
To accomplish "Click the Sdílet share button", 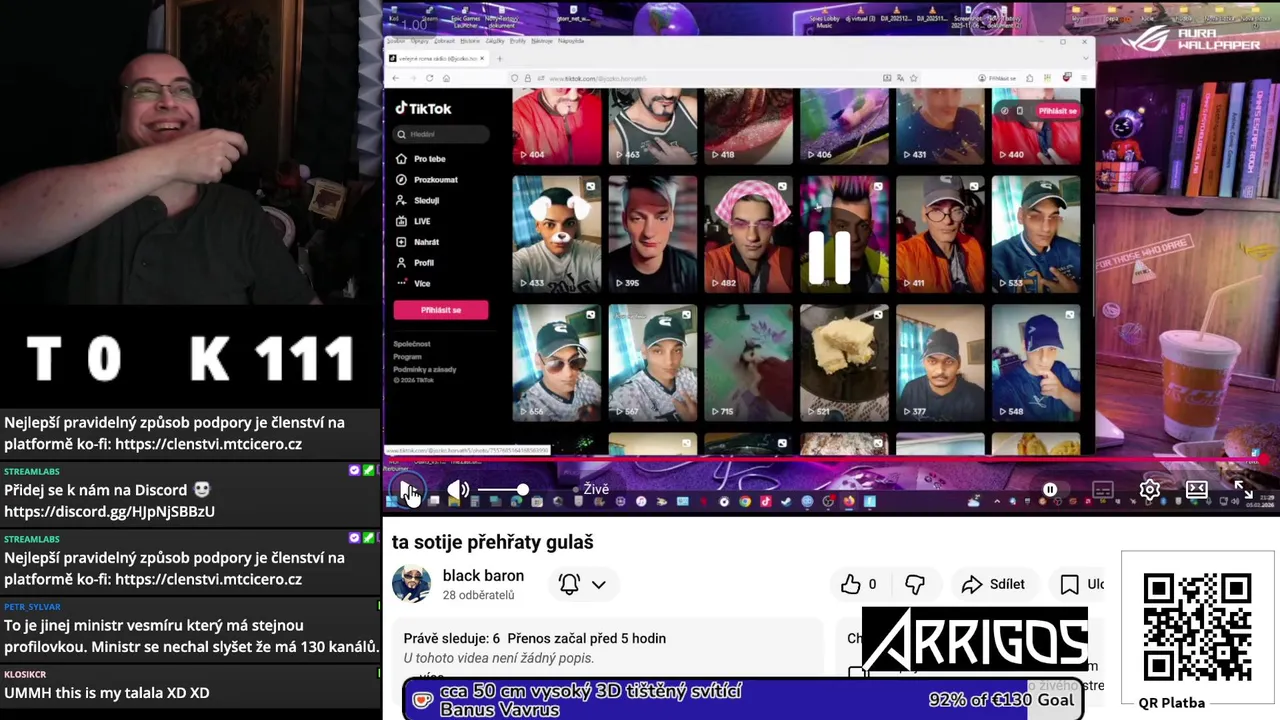I will (993, 584).
